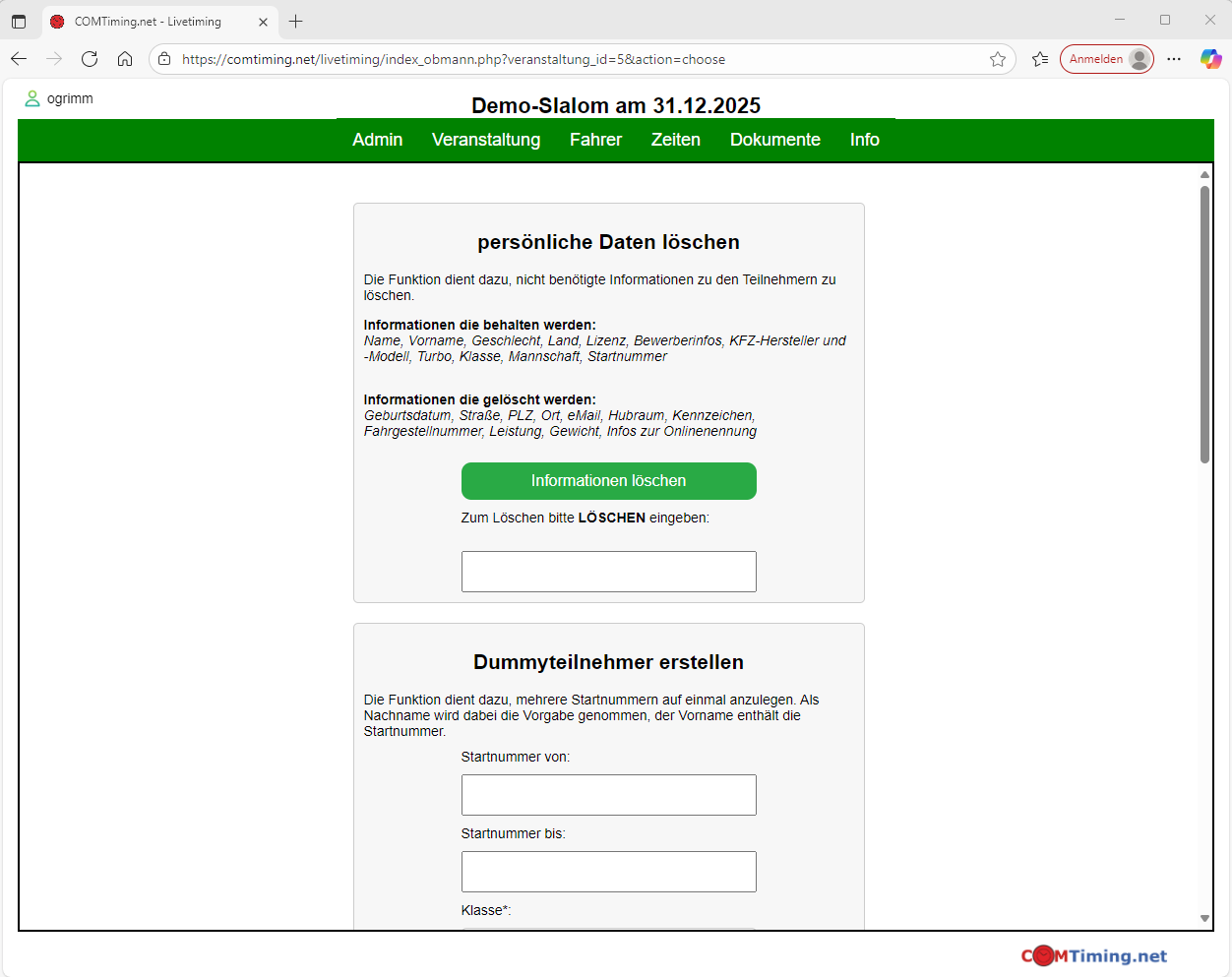This screenshot has height=977, width=1232.
Task: Click the page scrollbar down arrow
Action: pyautogui.click(x=1204, y=918)
